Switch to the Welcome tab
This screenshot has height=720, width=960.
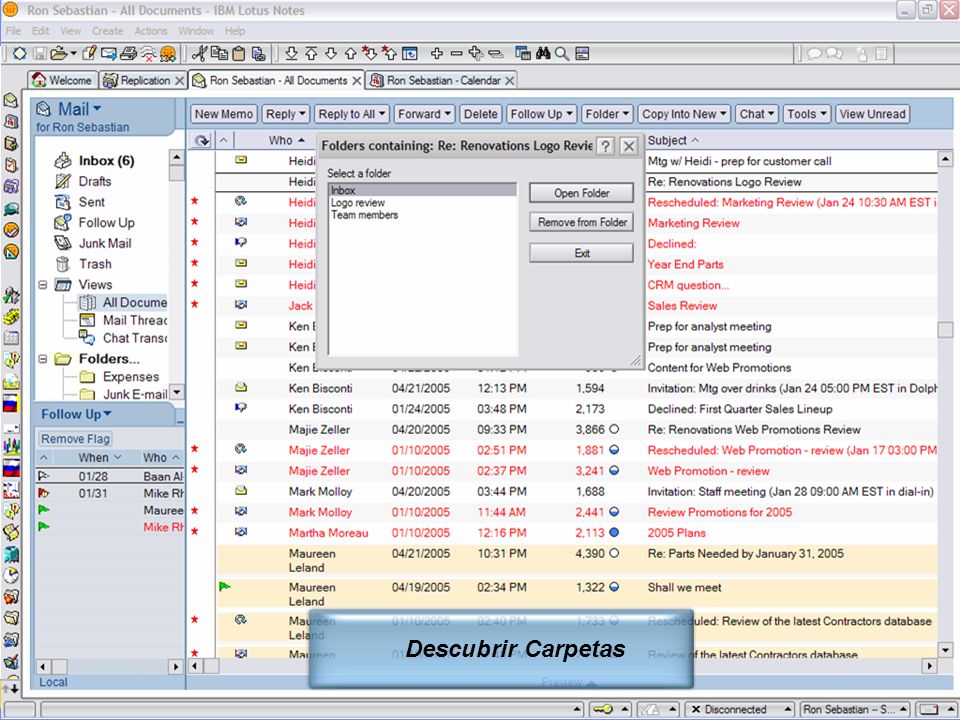pyautogui.click(x=63, y=80)
